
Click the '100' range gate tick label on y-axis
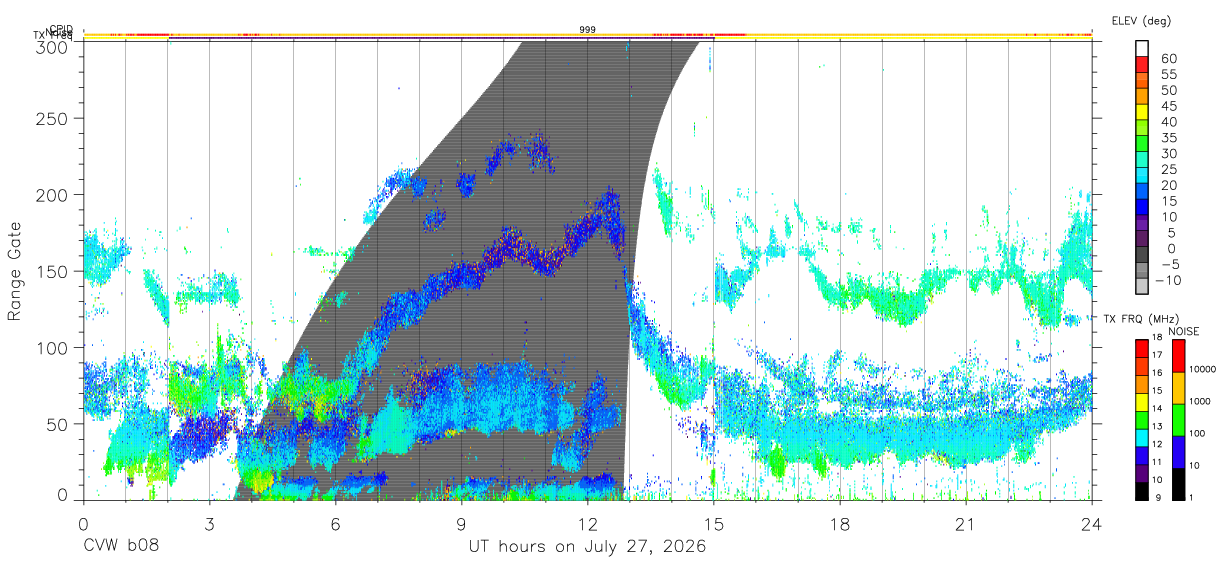point(53,347)
